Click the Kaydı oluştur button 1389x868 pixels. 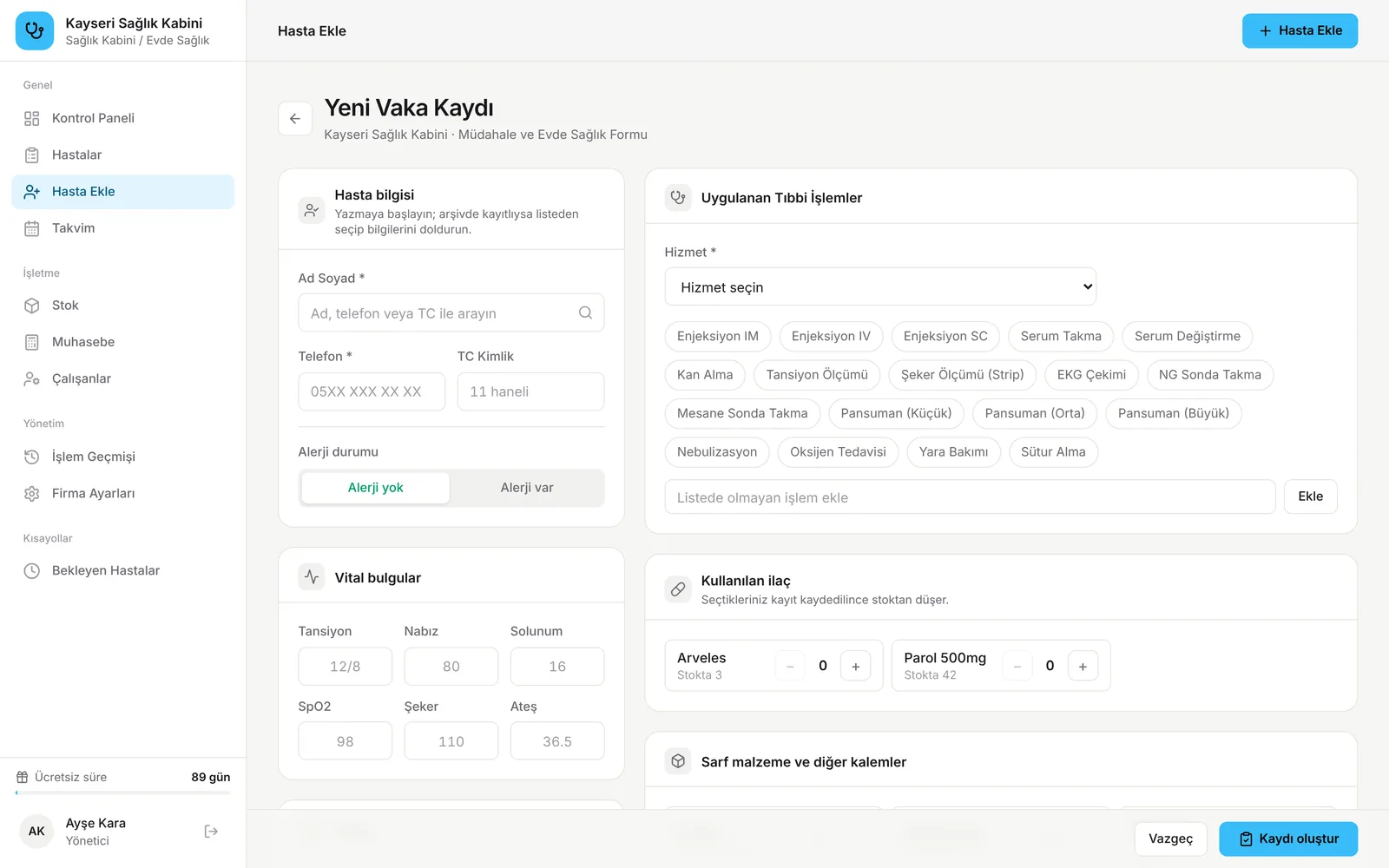[x=1288, y=838]
